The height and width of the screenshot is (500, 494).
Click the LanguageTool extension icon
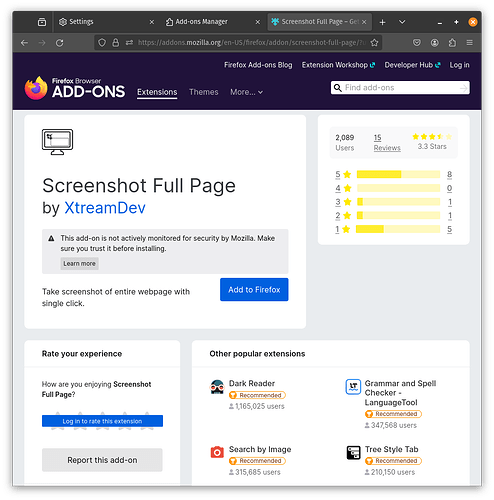pos(353,387)
